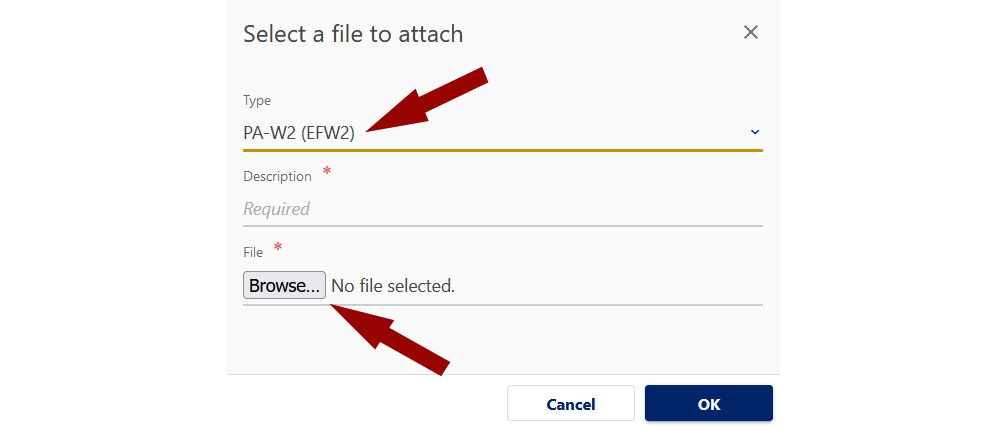This screenshot has width=1008, height=429.
Task: Focus the Description required text field
Action: coord(502,209)
